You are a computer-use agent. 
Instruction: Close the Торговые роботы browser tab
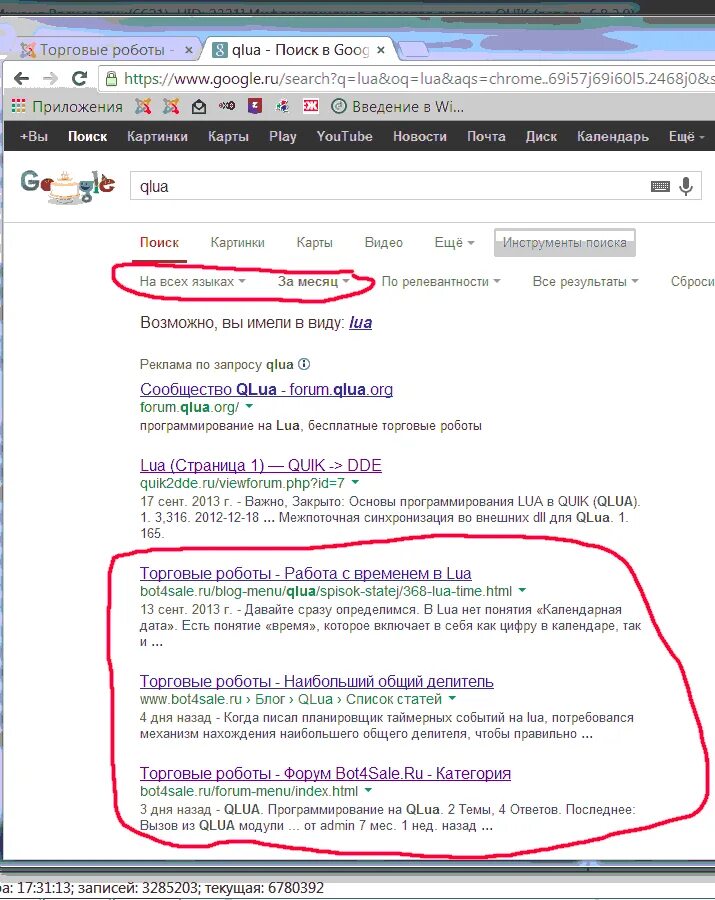(188, 51)
